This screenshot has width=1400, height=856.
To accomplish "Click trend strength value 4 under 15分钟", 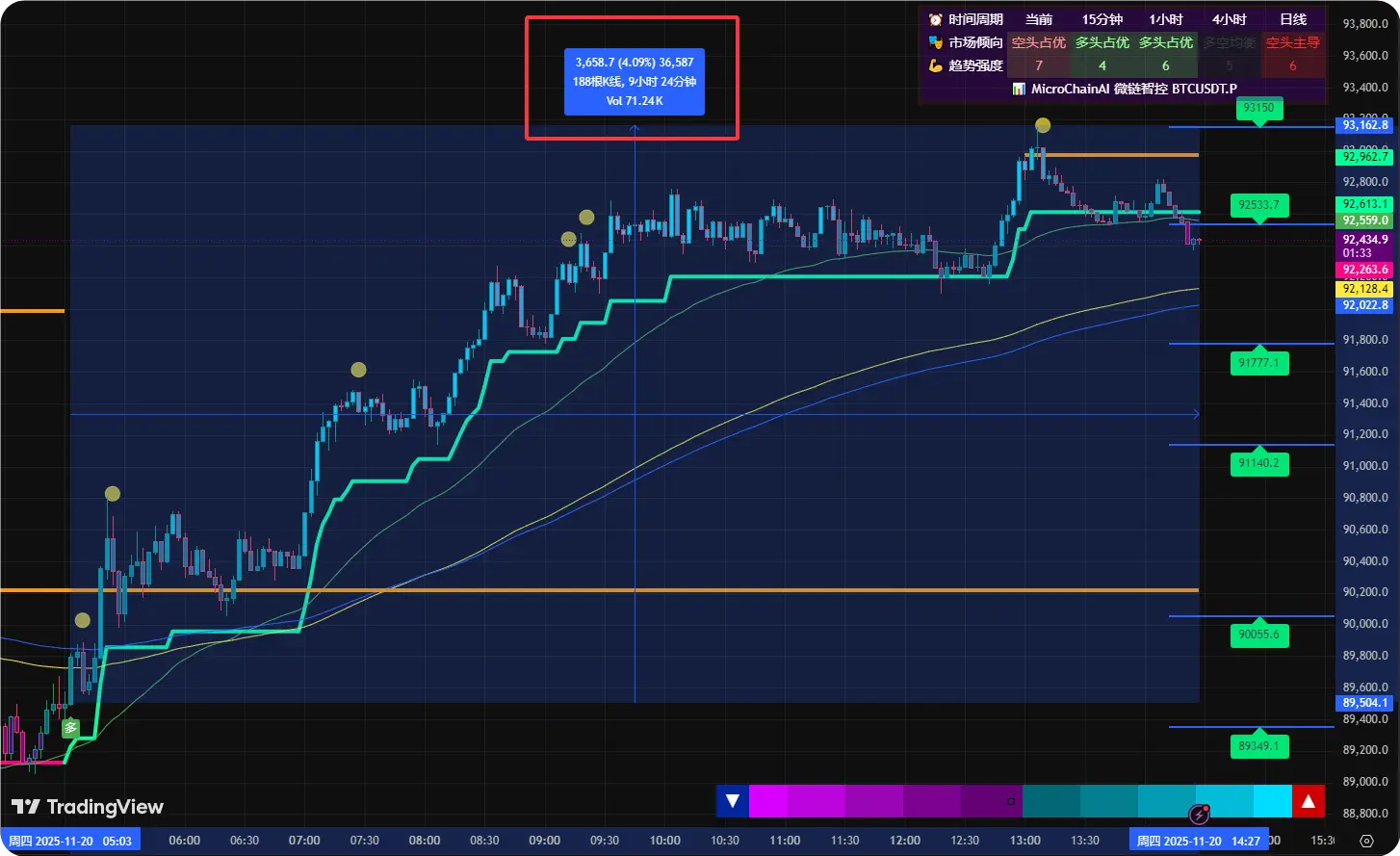I will (1102, 65).
